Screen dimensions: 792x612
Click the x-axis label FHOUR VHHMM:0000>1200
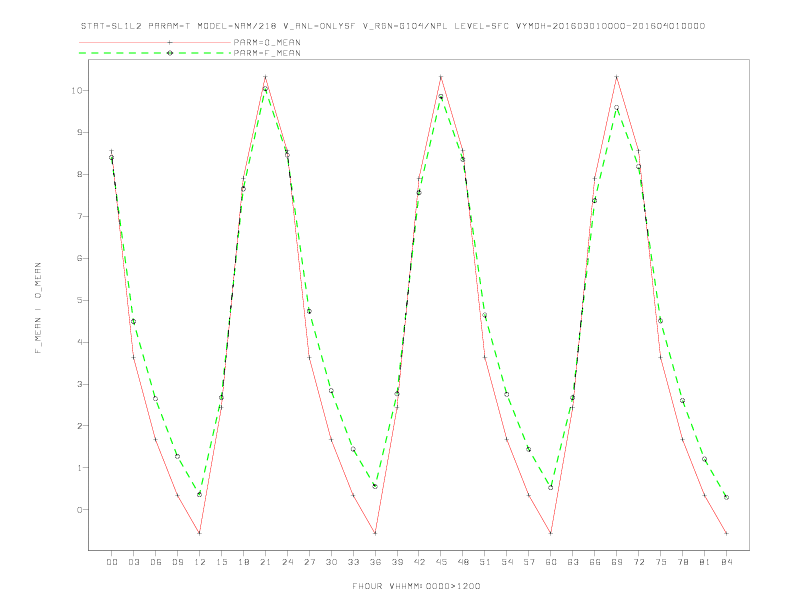416,586
